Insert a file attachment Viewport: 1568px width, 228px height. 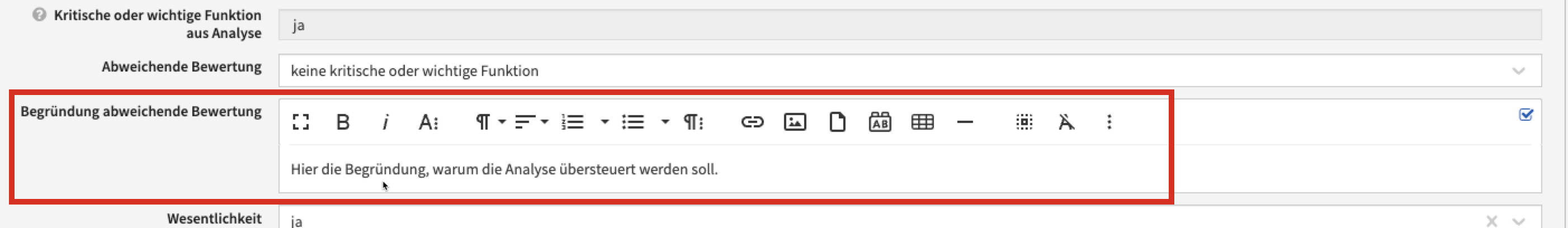click(x=837, y=122)
